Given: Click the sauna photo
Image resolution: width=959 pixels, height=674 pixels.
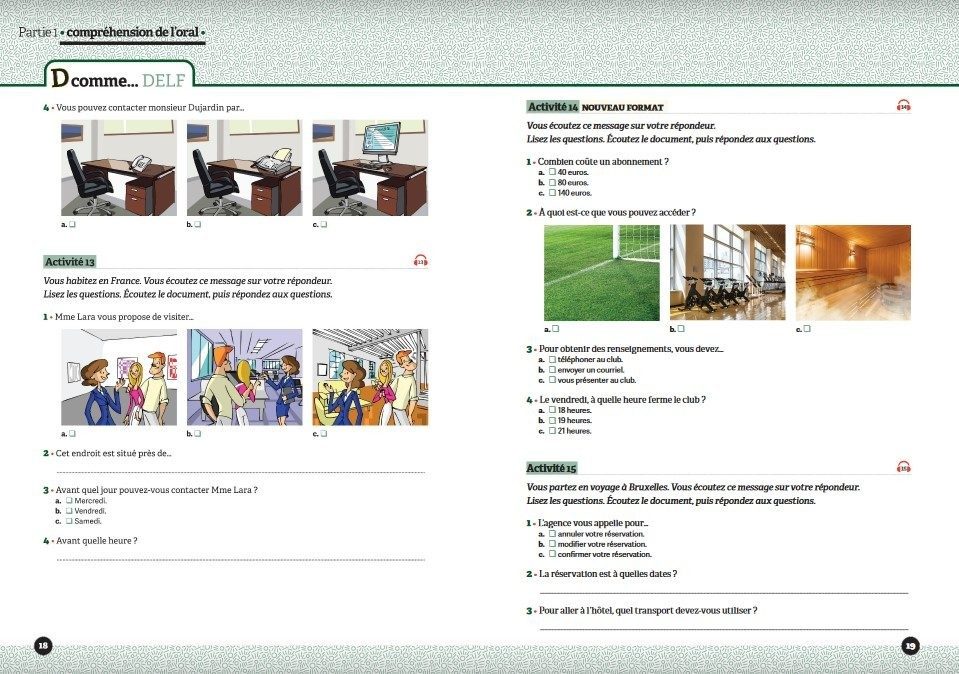Looking at the screenshot, I should click(x=853, y=272).
